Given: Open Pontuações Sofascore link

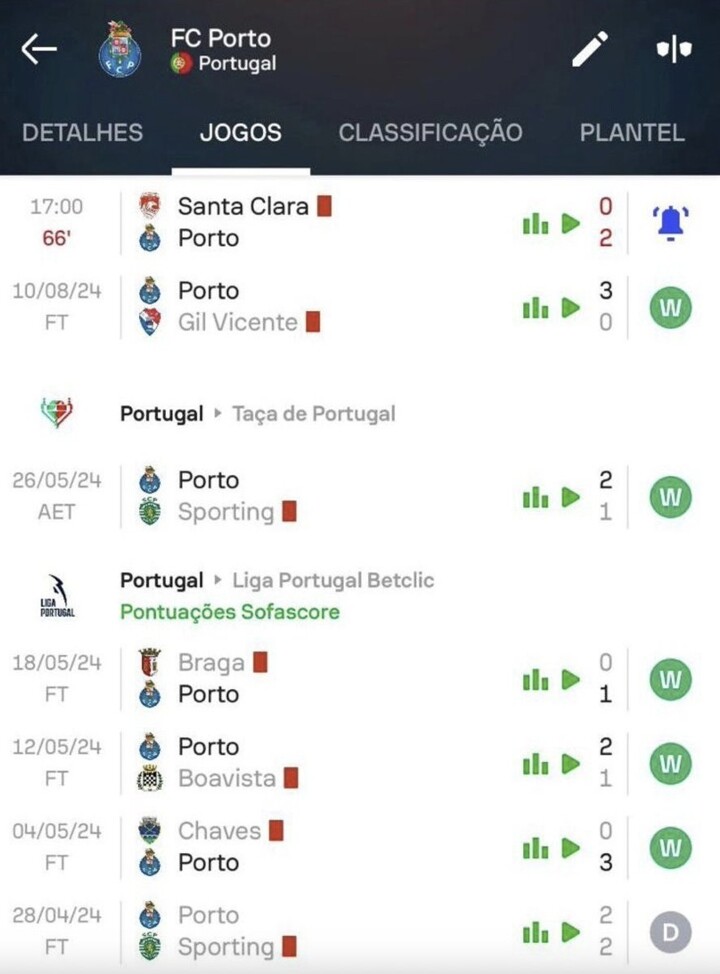Looking at the screenshot, I should (x=230, y=612).
